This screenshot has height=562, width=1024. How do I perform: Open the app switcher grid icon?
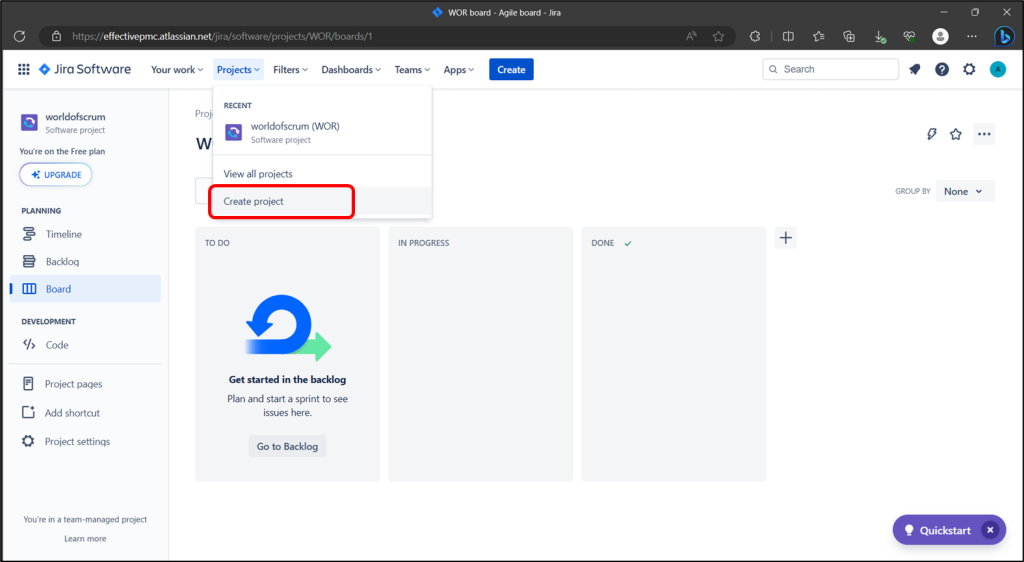pos(24,69)
